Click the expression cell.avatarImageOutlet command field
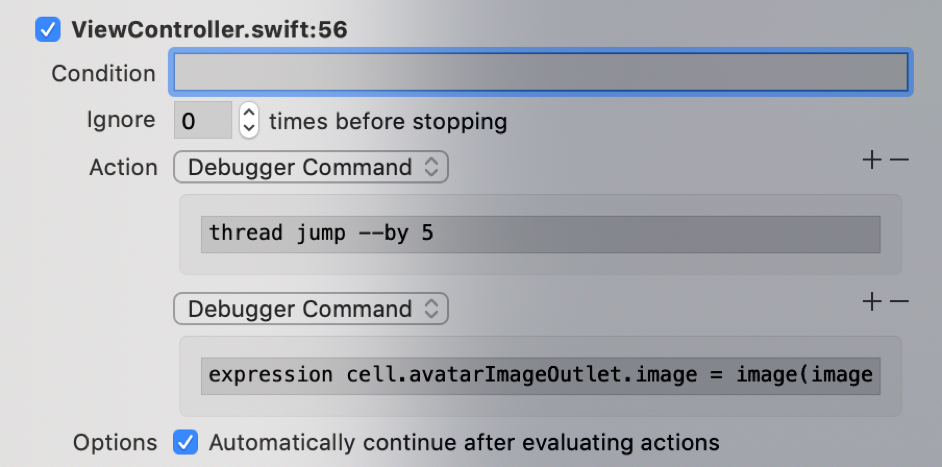Screen dimensions: 942x467 (540, 375)
